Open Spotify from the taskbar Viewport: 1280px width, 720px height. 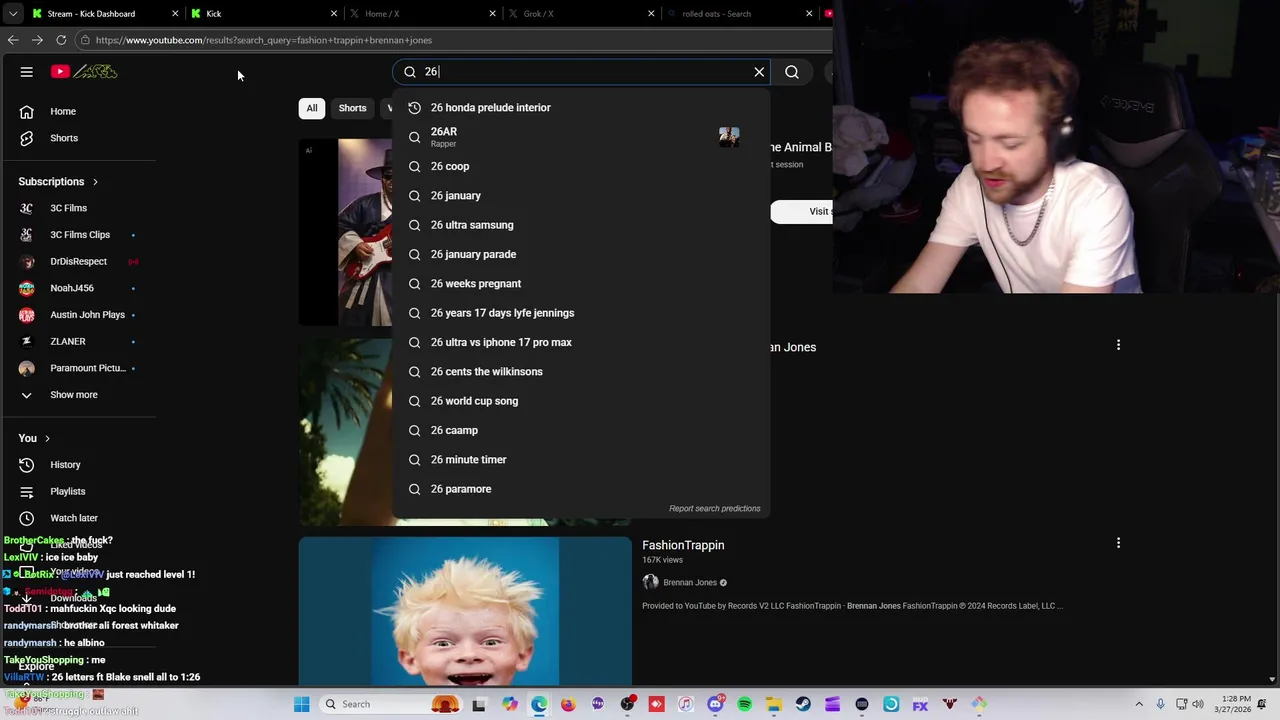pos(744,704)
